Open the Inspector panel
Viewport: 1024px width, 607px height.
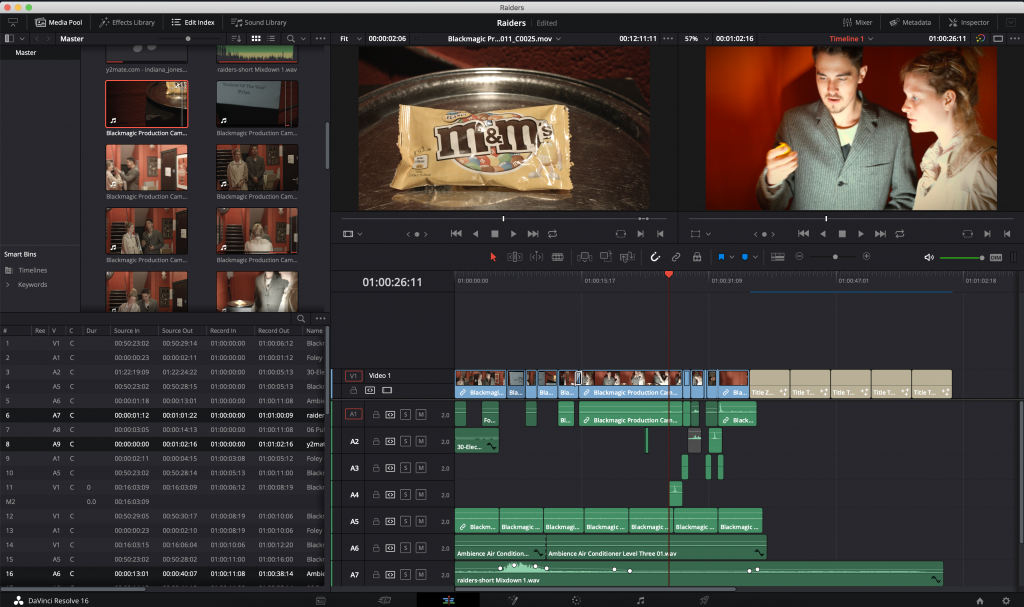[968, 22]
